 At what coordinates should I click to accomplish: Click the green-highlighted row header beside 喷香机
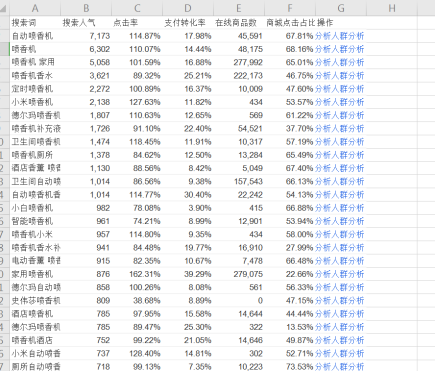click(x=5, y=49)
